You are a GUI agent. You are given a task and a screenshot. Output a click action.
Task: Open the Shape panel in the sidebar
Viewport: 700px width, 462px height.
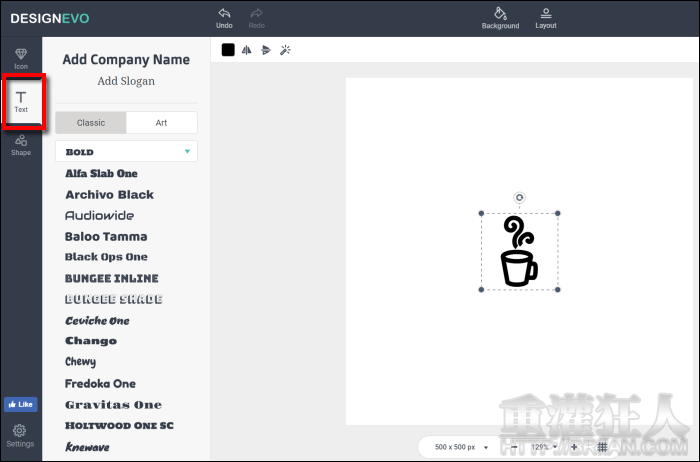coord(21,145)
